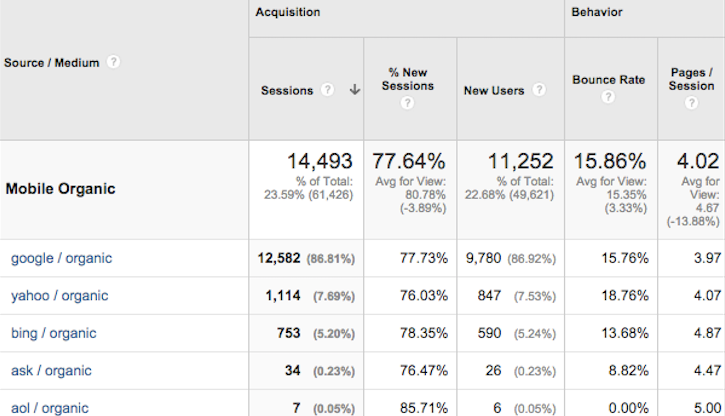Sort by % New Sessions column header
The image size is (725, 416).
[407, 79]
